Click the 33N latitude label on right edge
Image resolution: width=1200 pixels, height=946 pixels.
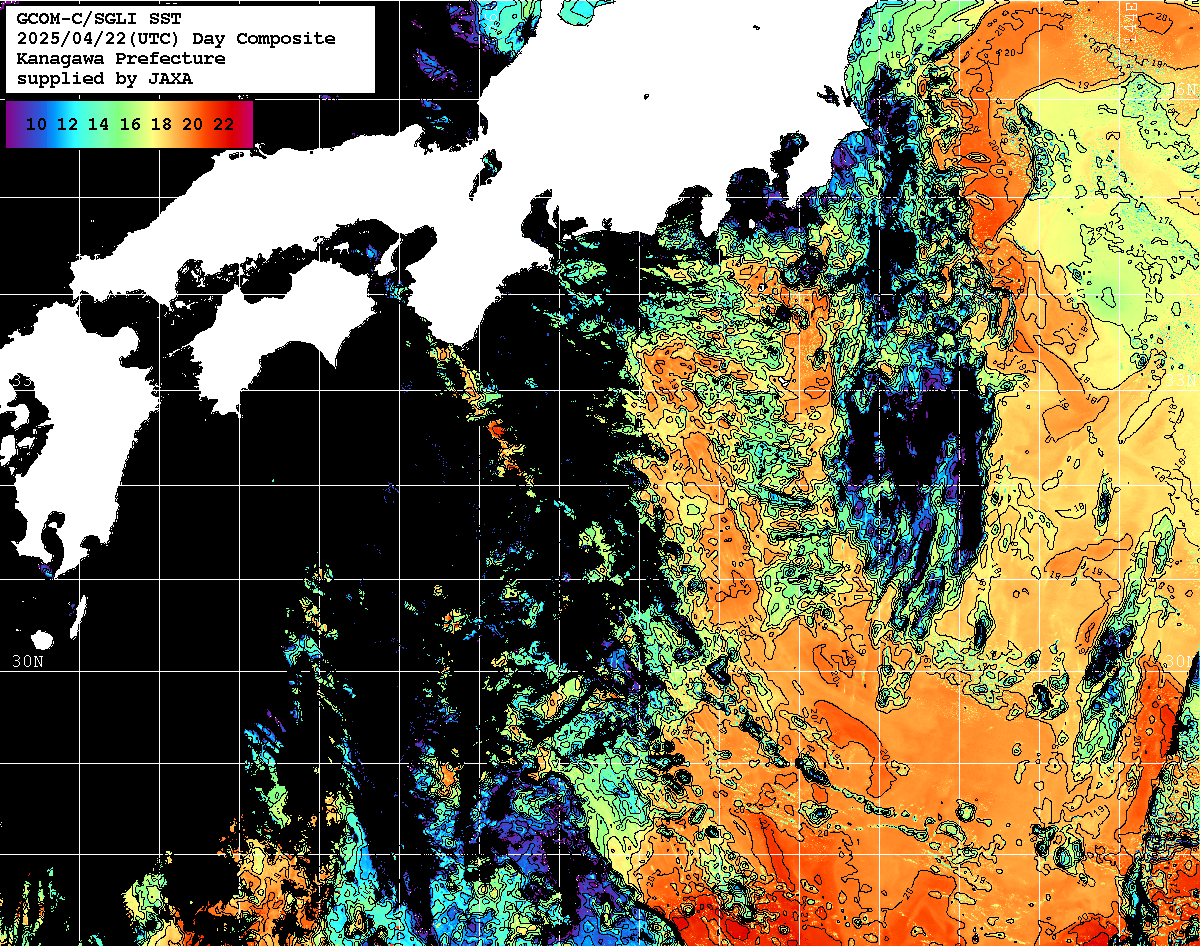click(1180, 381)
